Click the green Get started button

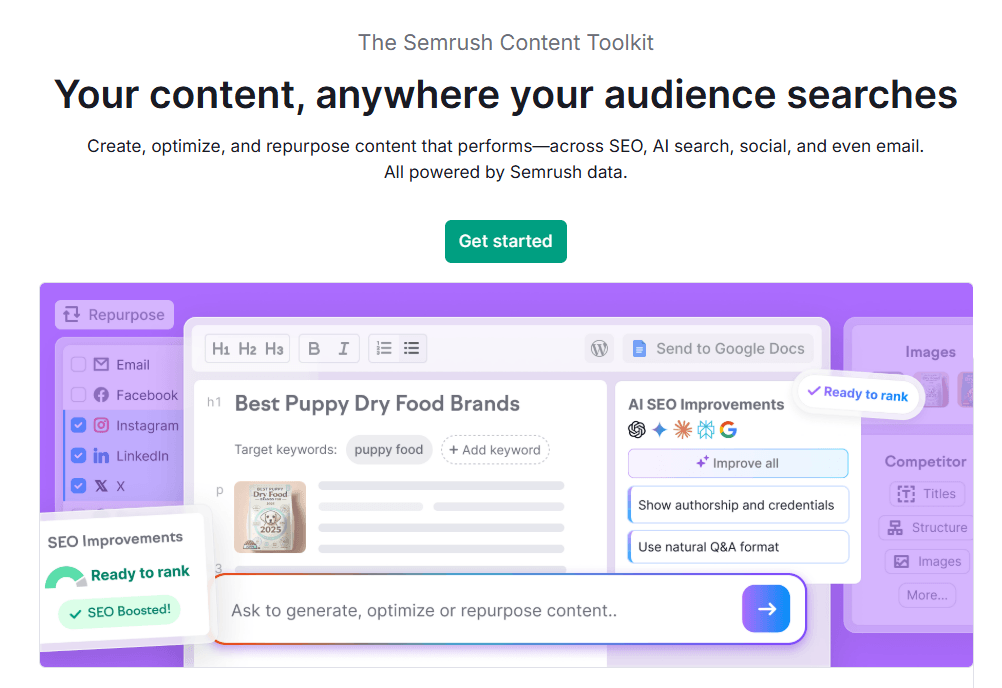(x=505, y=241)
